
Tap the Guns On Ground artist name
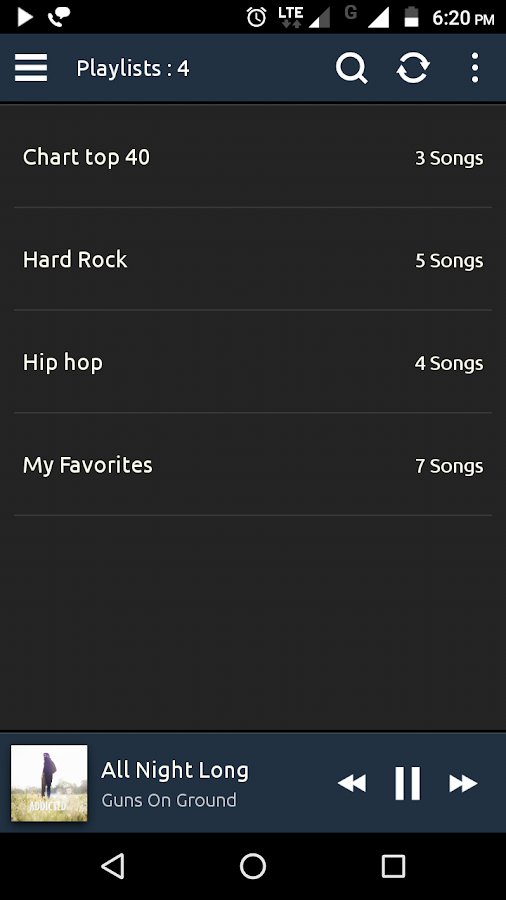click(169, 800)
